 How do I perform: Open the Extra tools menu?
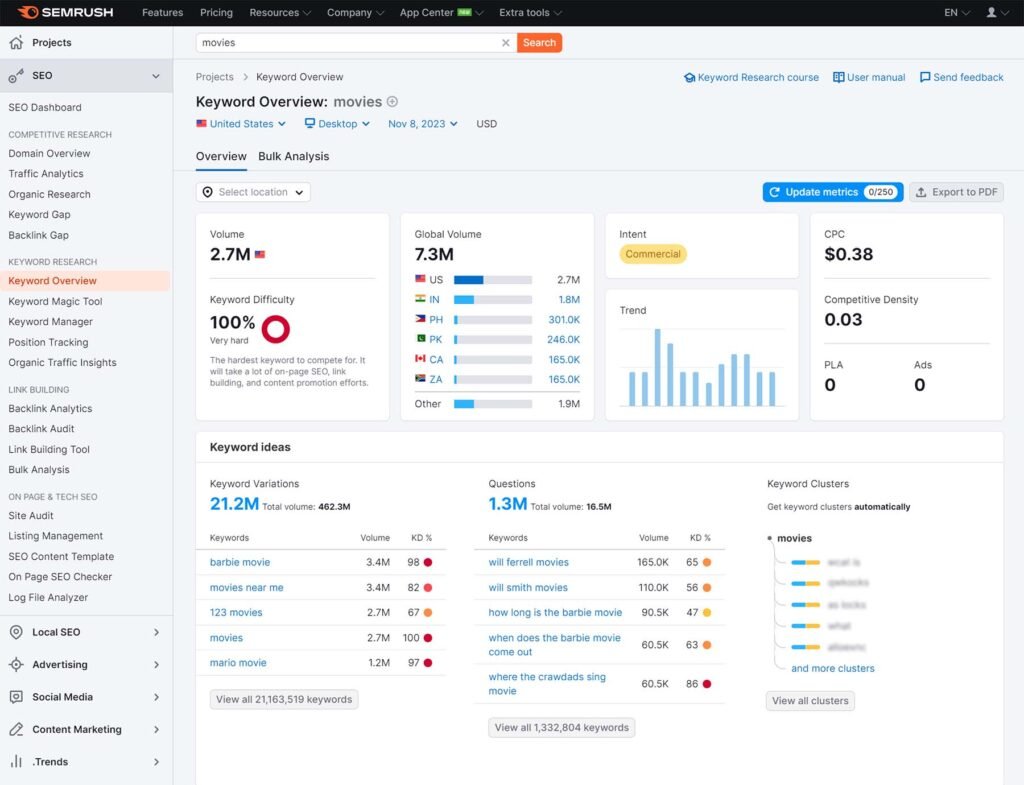pos(530,12)
